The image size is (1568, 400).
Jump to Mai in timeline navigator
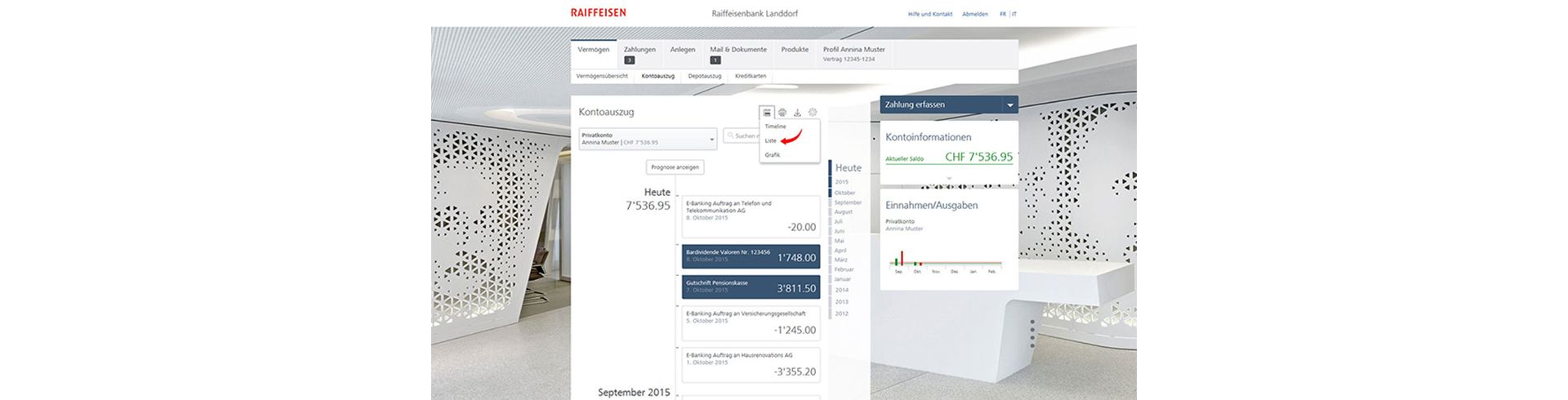pyautogui.click(x=839, y=241)
